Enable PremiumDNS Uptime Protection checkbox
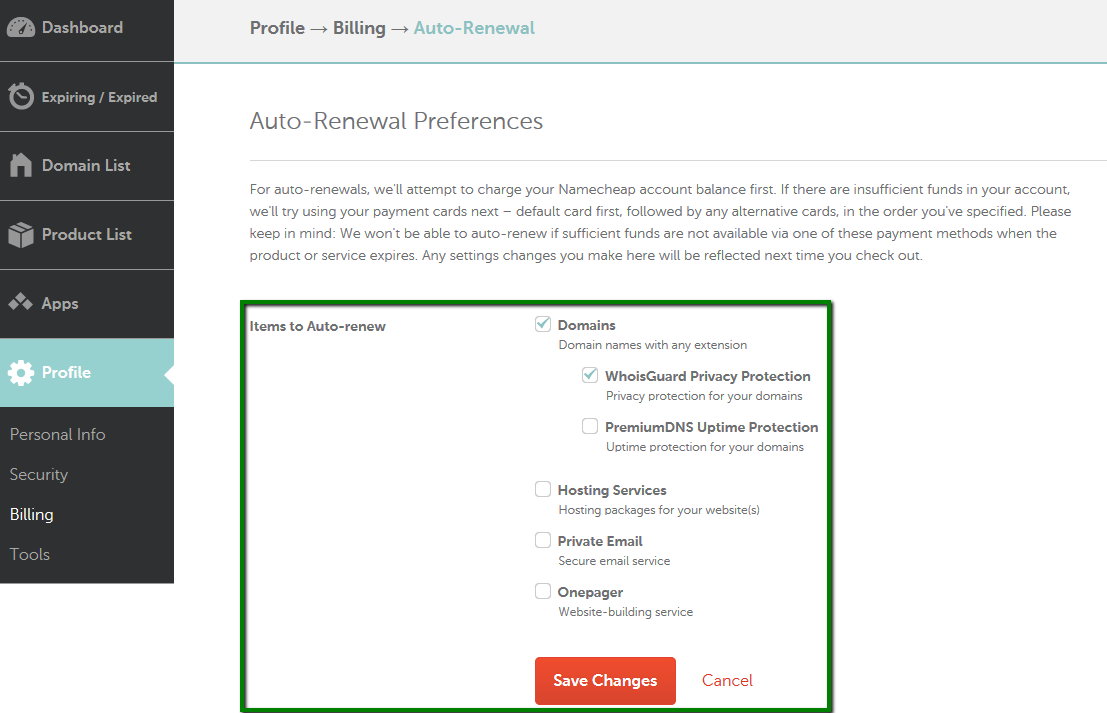1107x713 pixels. pyautogui.click(x=590, y=426)
